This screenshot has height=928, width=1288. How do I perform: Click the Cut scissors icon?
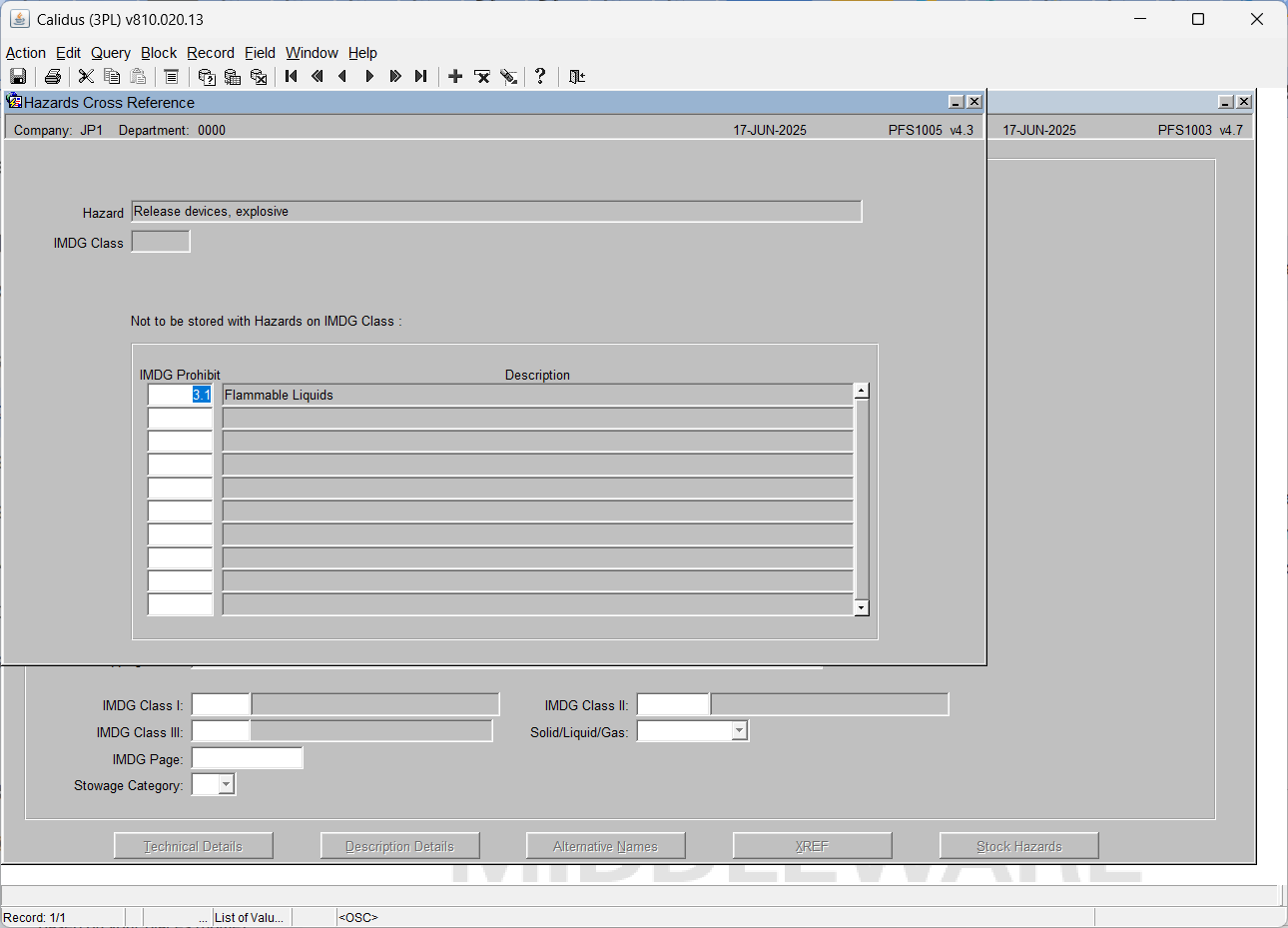pos(86,77)
